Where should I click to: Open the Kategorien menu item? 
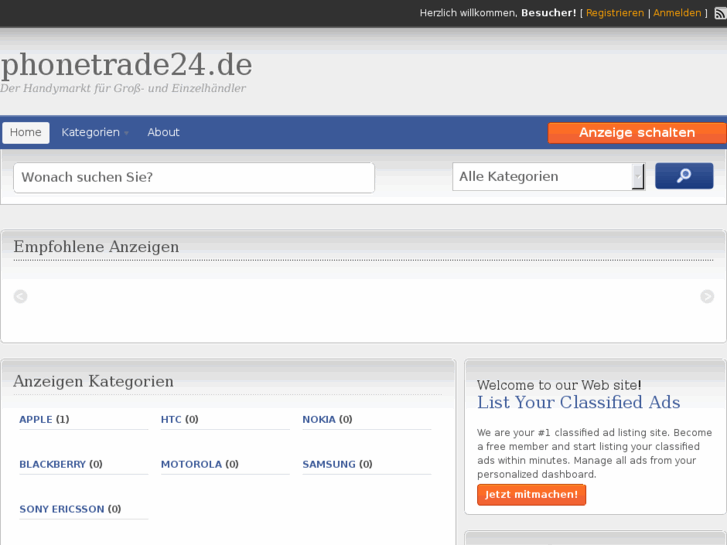(90, 132)
